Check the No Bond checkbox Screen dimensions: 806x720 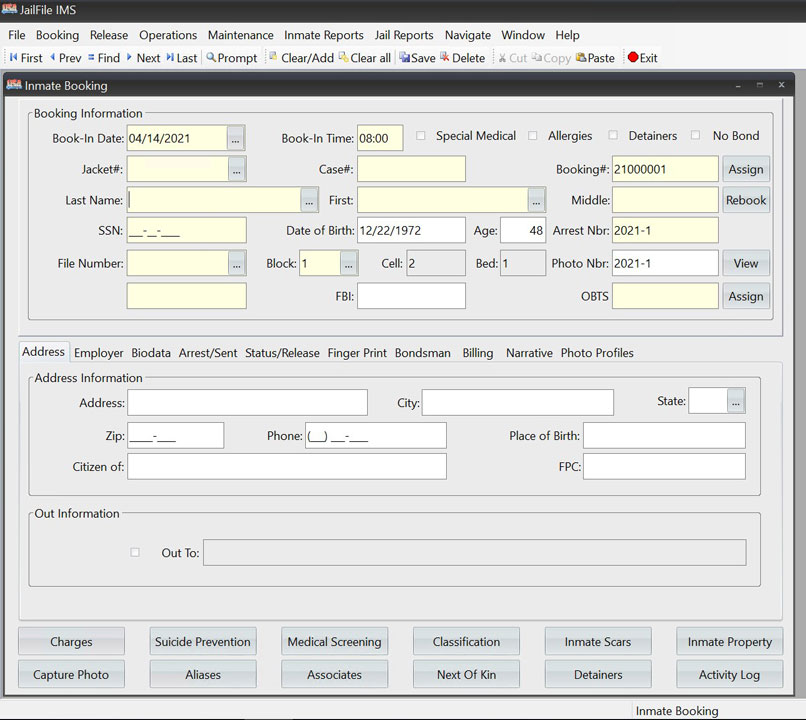tap(696, 136)
